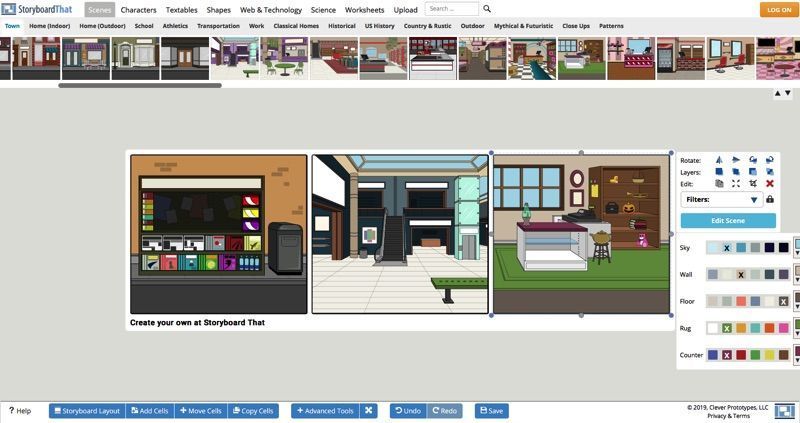Click the copy icon in Edit row
This screenshot has height=423, width=800.
pos(719,184)
